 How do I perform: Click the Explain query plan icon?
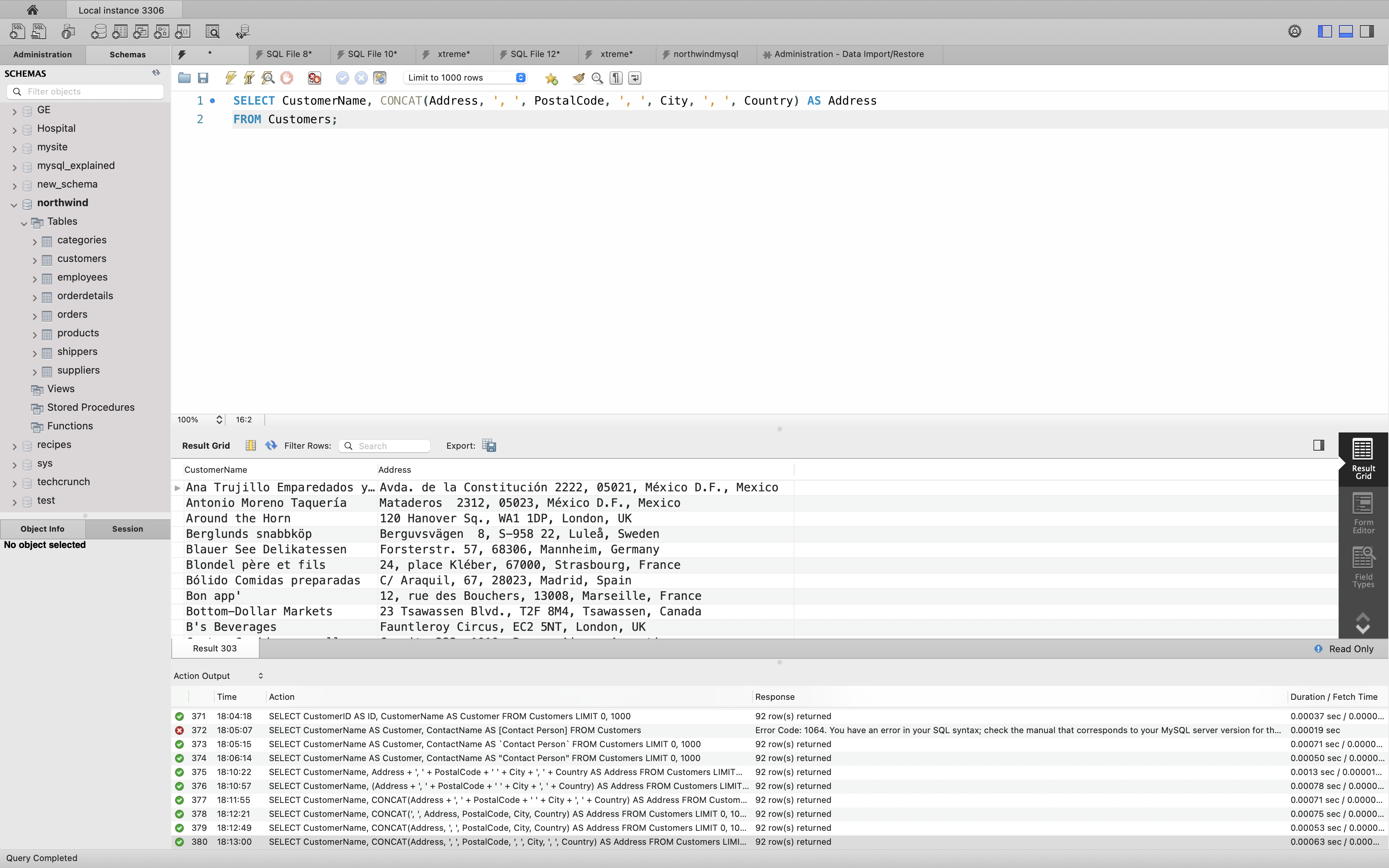(x=267, y=77)
